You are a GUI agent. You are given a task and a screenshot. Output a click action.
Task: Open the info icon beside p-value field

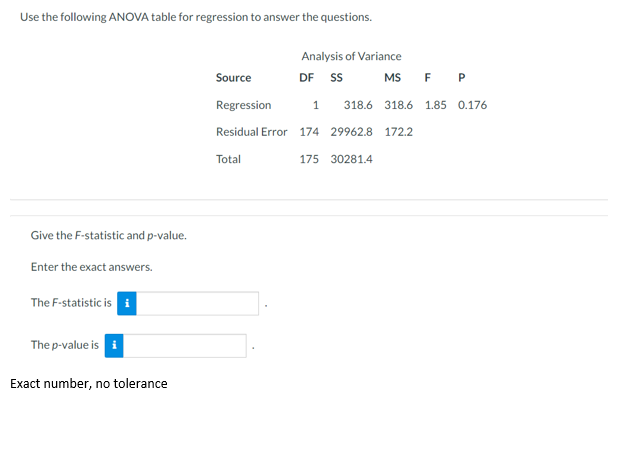pos(114,346)
